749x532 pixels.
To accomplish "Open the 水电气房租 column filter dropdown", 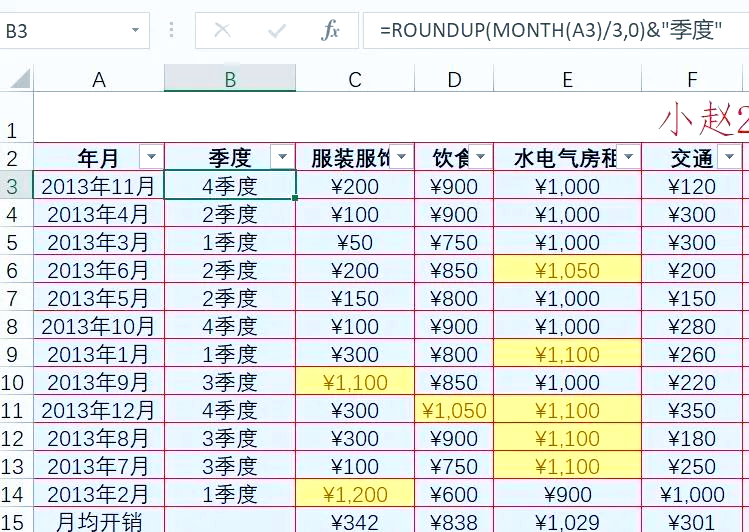I will [x=628, y=156].
